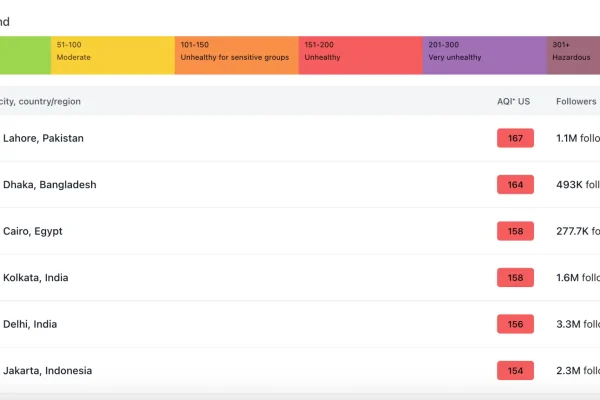The width and height of the screenshot is (600, 400).
Task: Select the Cairo, Egypt row
Action: 300,231
